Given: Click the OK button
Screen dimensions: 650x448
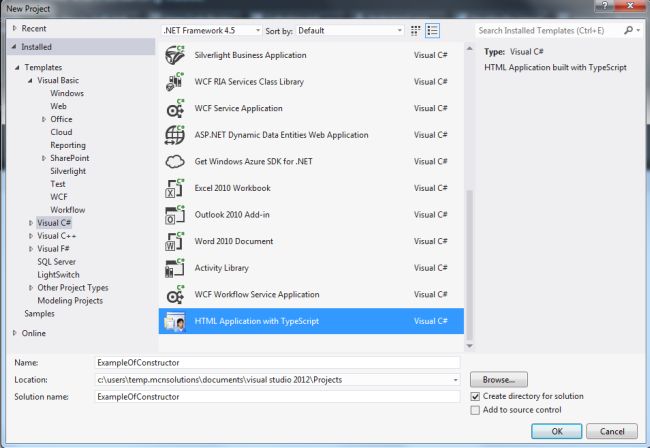Looking at the screenshot, I should click(x=556, y=431).
